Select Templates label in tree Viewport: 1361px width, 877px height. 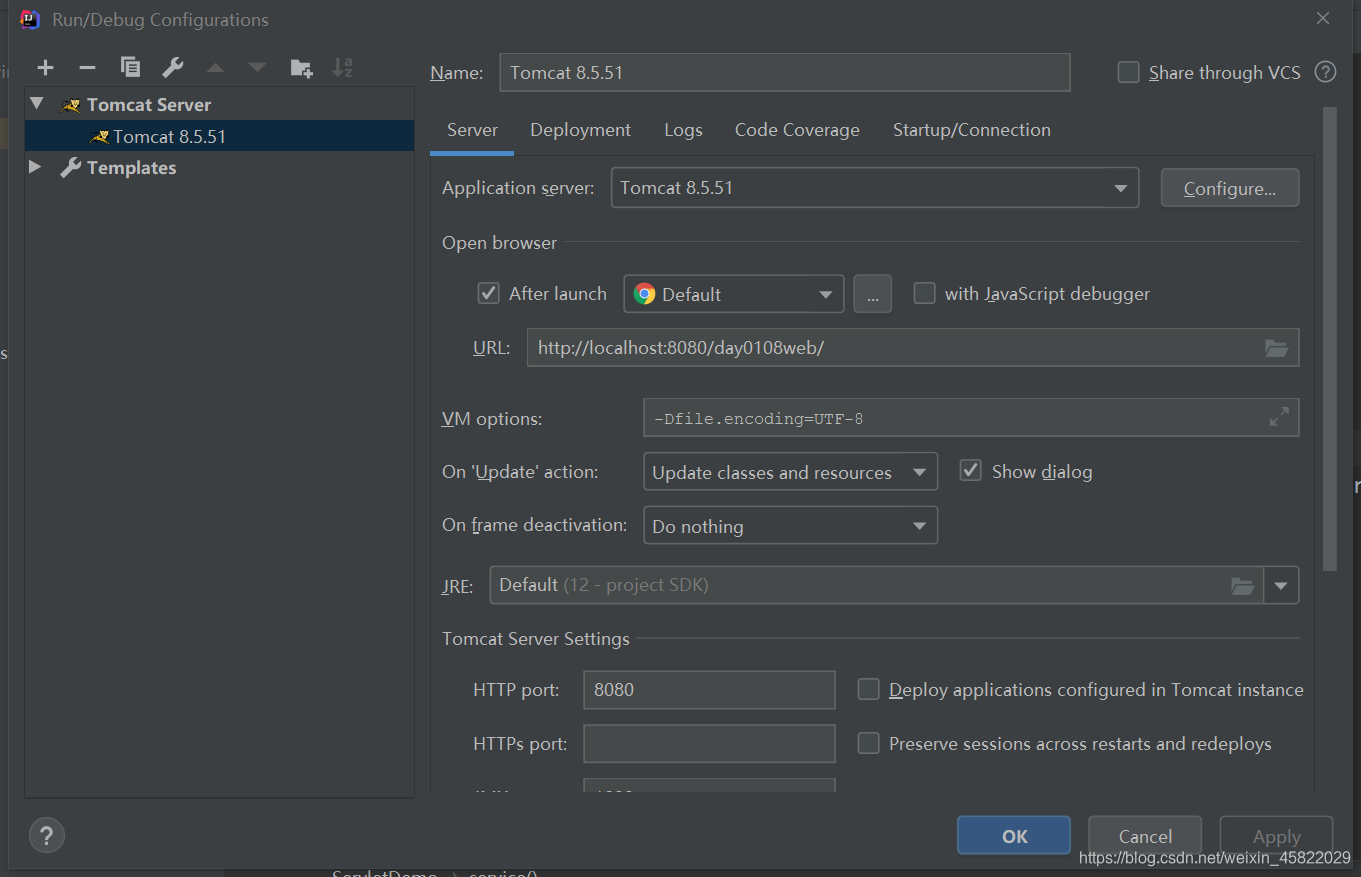click(x=131, y=168)
